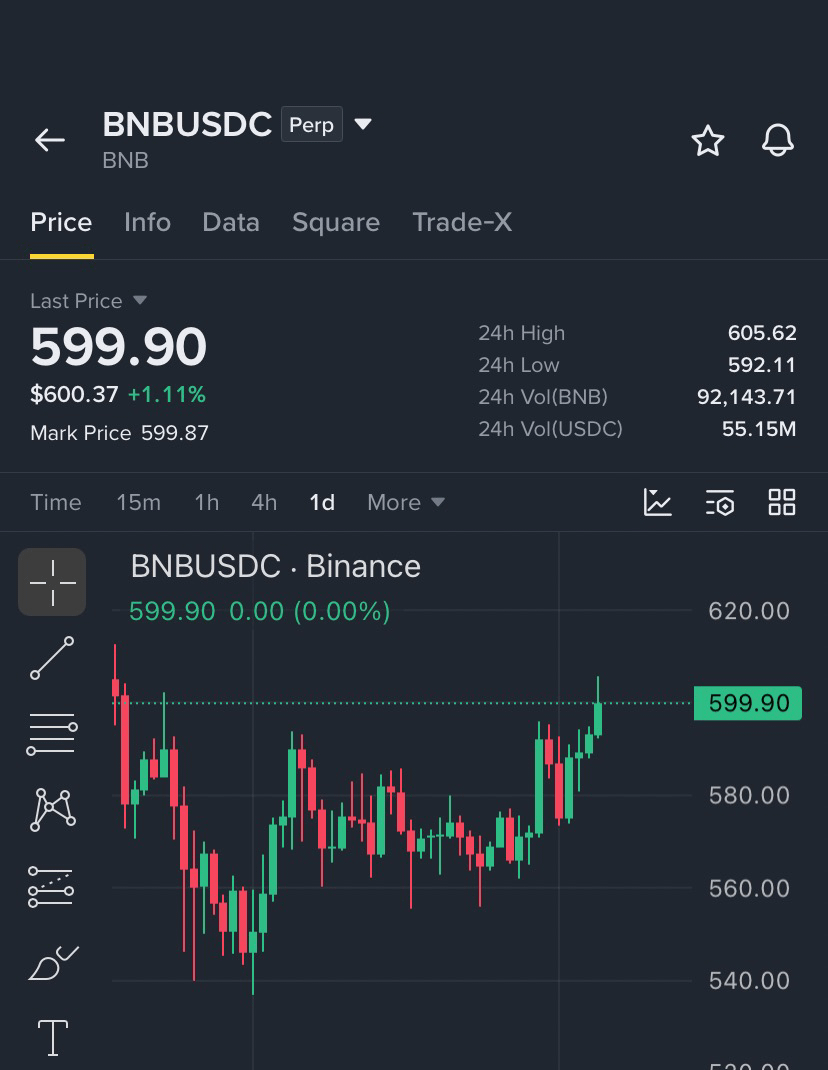The width and height of the screenshot is (828, 1070).
Task: Go back using the left arrow
Action: coord(50,140)
